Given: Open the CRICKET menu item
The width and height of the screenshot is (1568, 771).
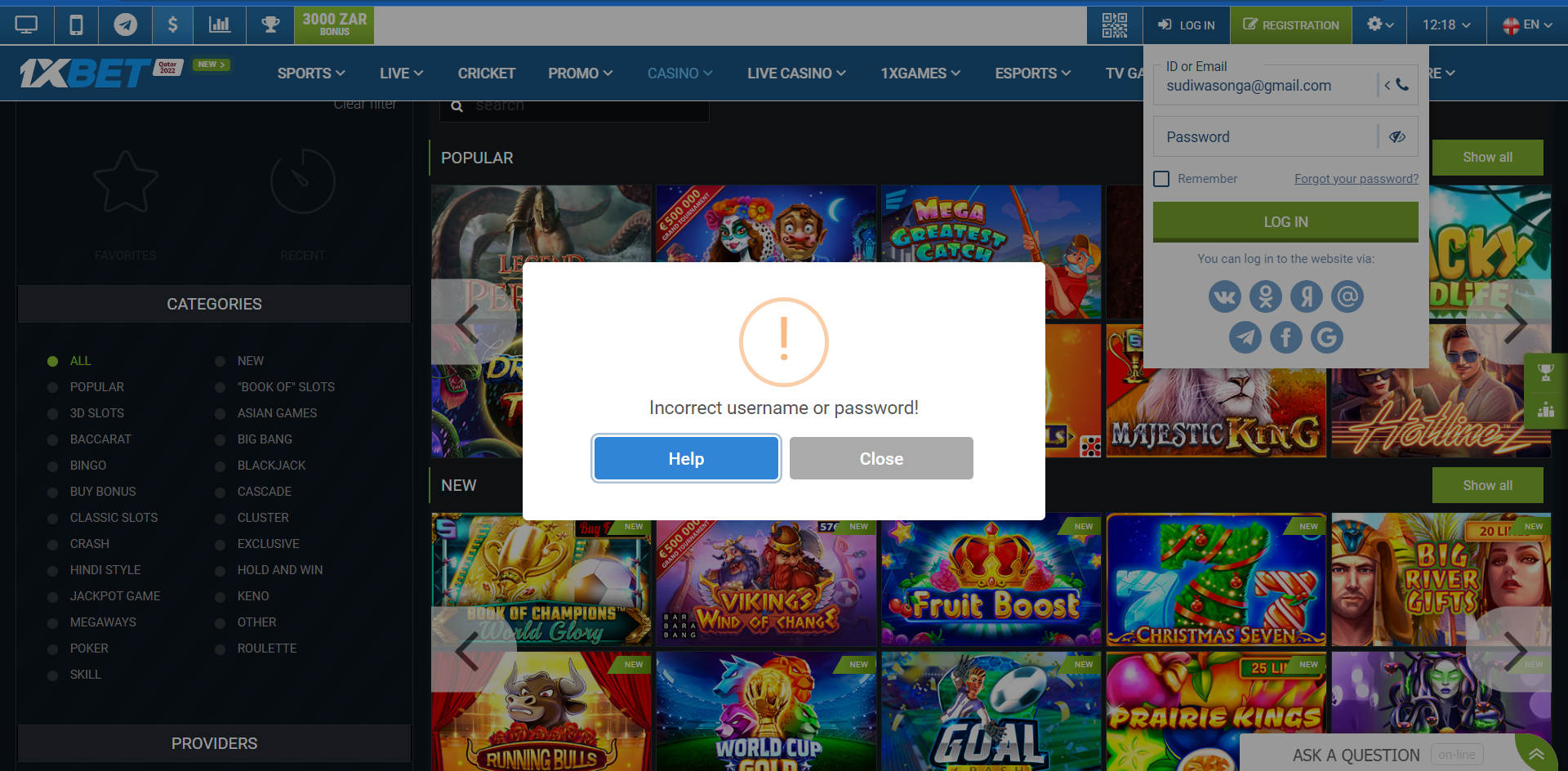Looking at the screenshot, I should click(487, 74).
